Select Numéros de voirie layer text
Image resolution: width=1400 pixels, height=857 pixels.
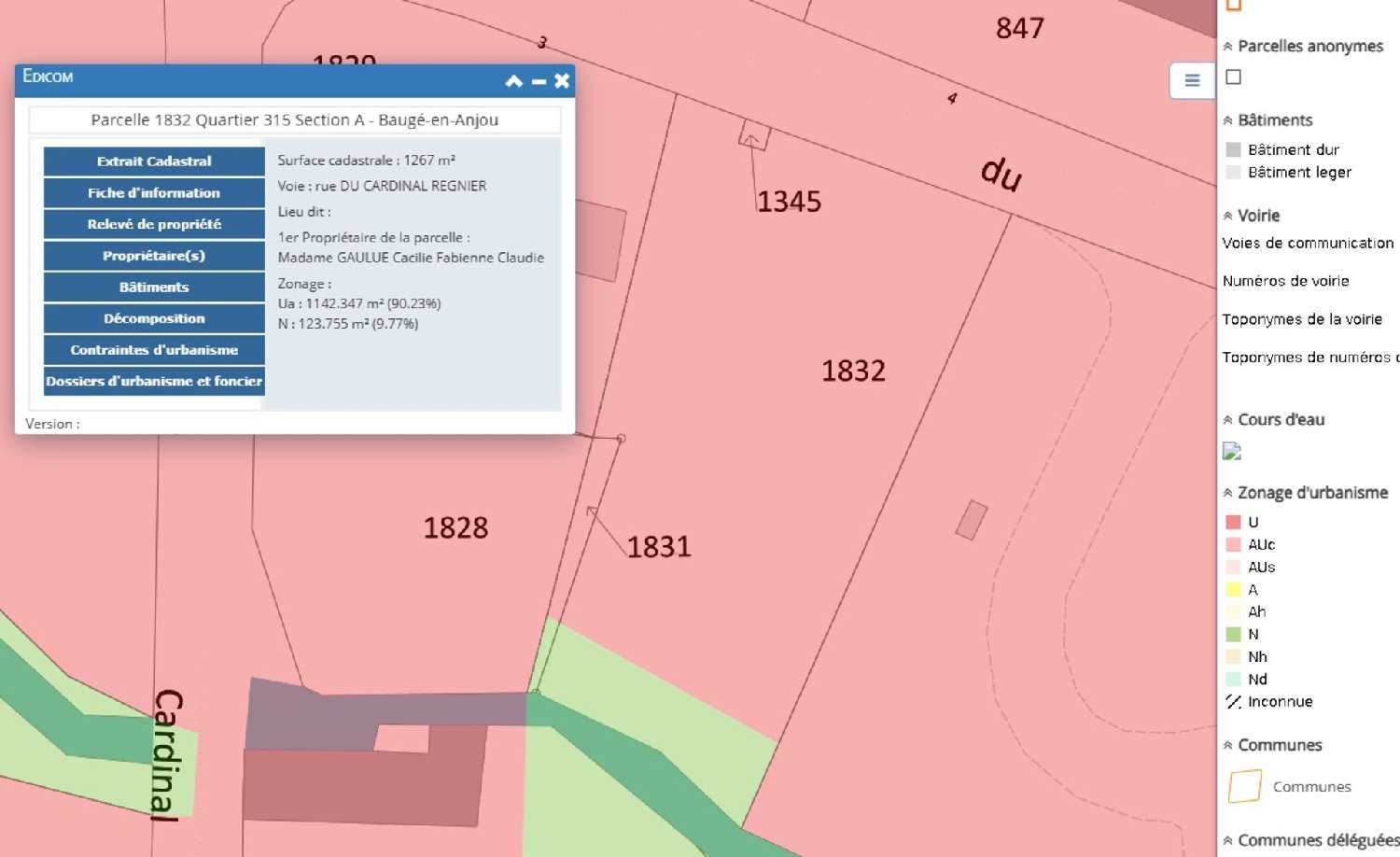[1285, 281]
